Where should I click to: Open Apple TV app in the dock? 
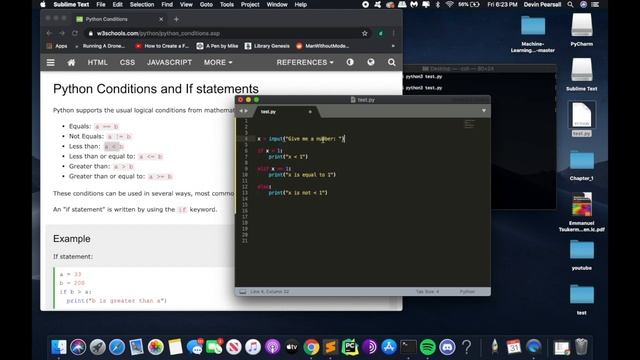click(292, 347)
